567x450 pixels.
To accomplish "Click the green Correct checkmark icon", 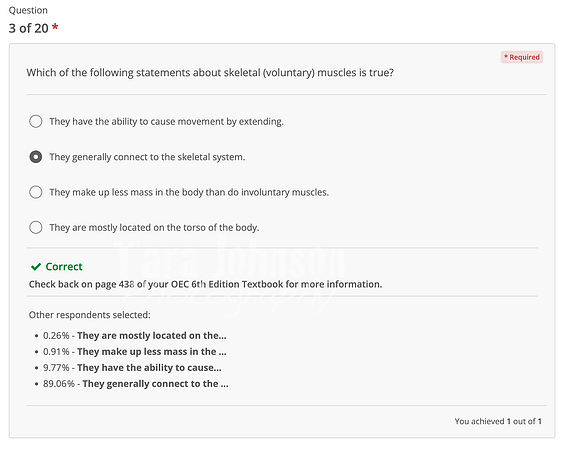I will (x=36, y=267).
